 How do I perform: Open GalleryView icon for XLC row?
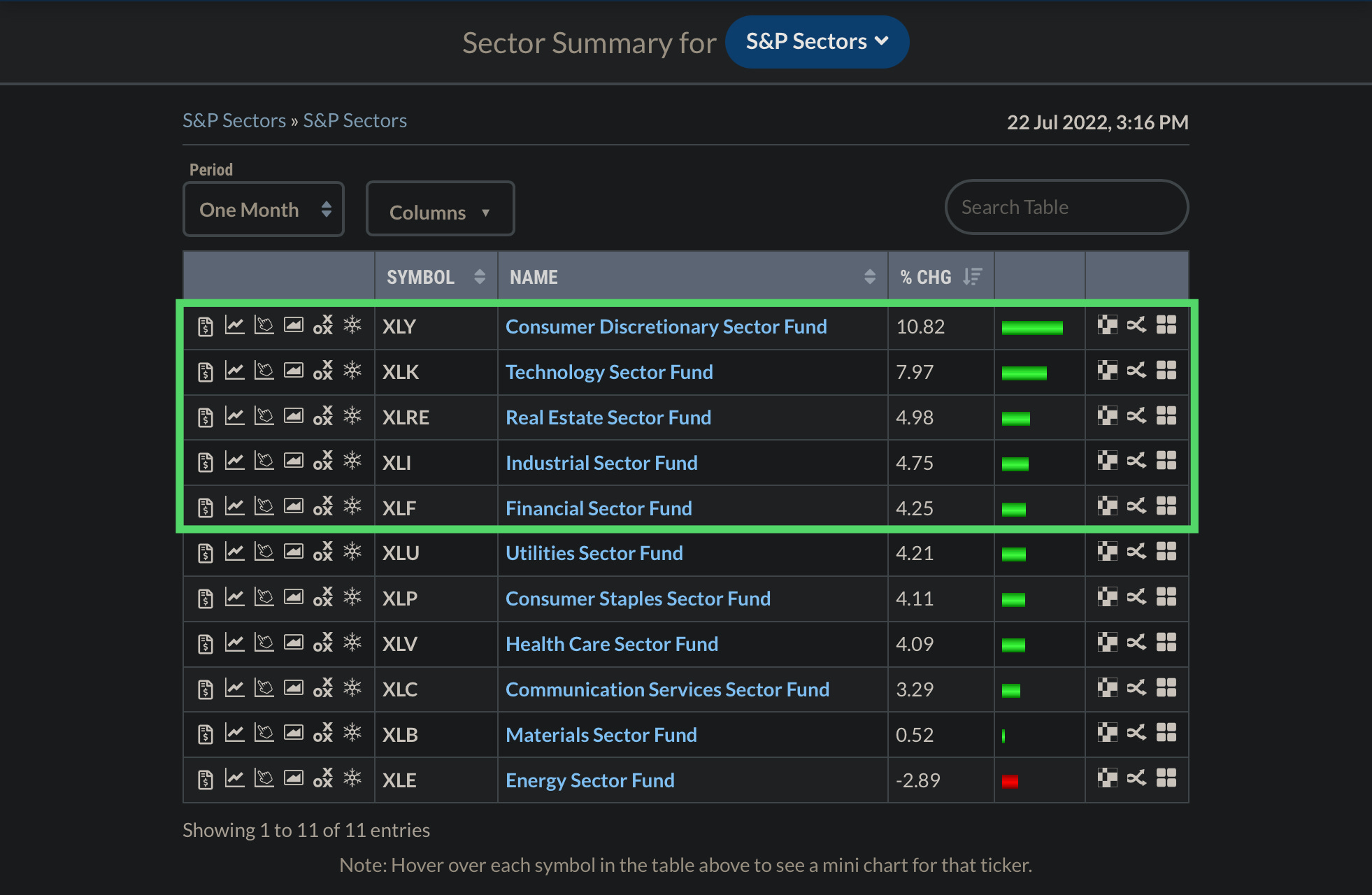point(293,688)
